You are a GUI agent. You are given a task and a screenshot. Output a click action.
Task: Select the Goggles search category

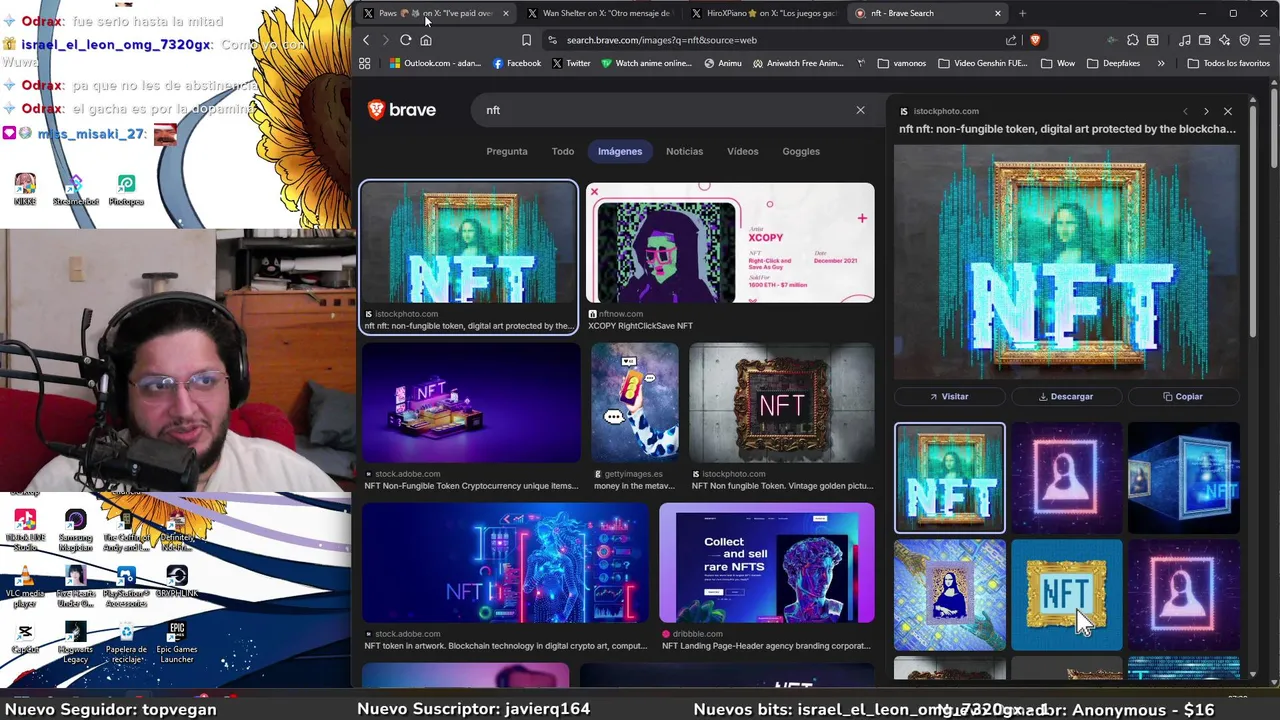coord(801,151)
